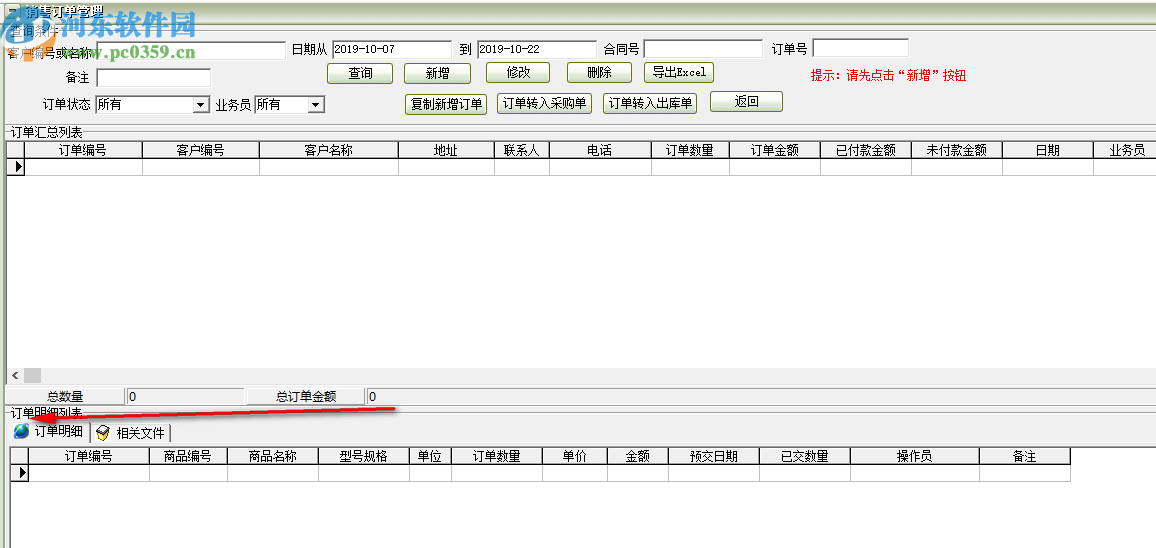This screenshot has height=548, width=1156.
Task: Click the window icon beside 销售订单管理 title
Action: [x=11, y=10]
